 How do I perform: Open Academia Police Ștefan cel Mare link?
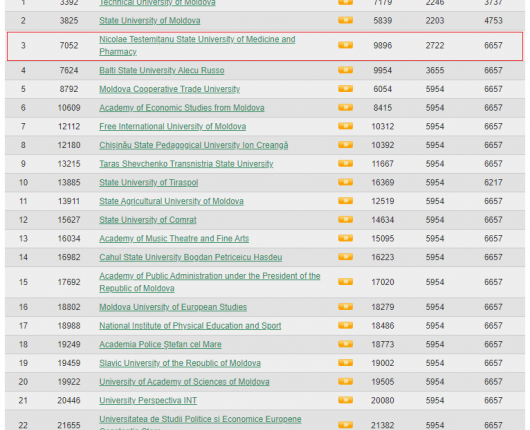click(160, 344)
